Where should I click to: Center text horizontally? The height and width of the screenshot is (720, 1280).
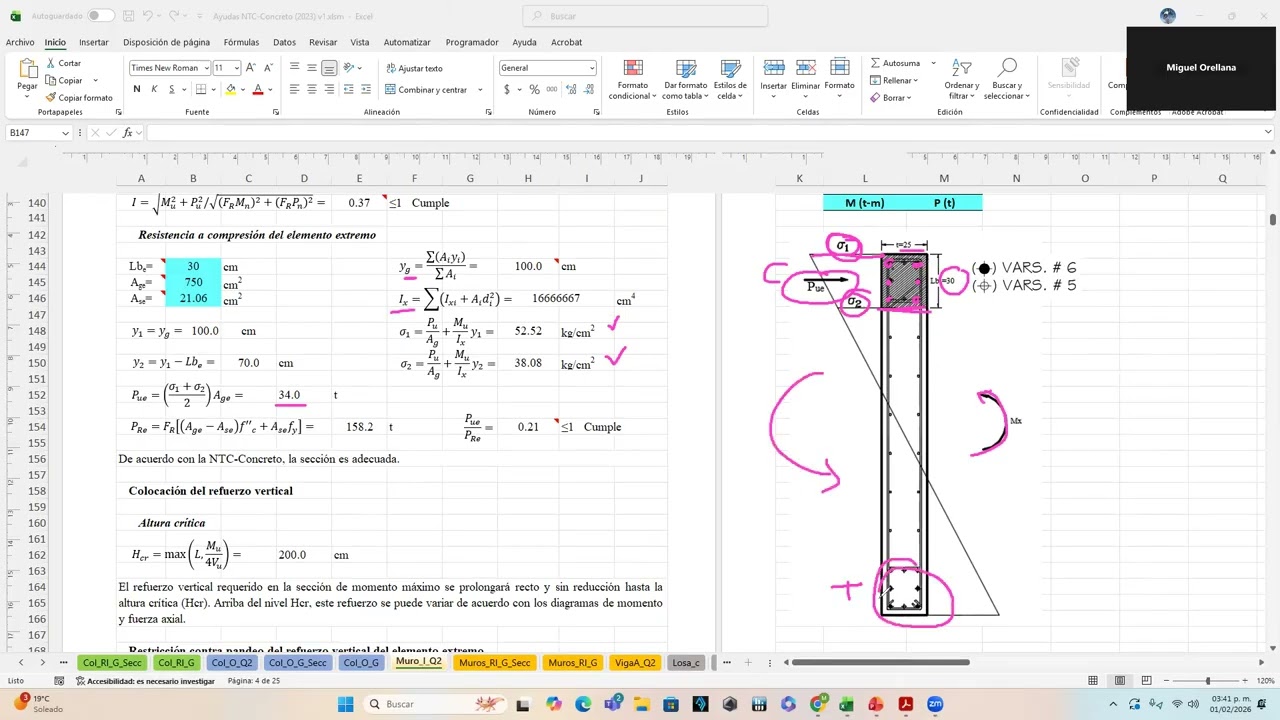pos(311,89)
